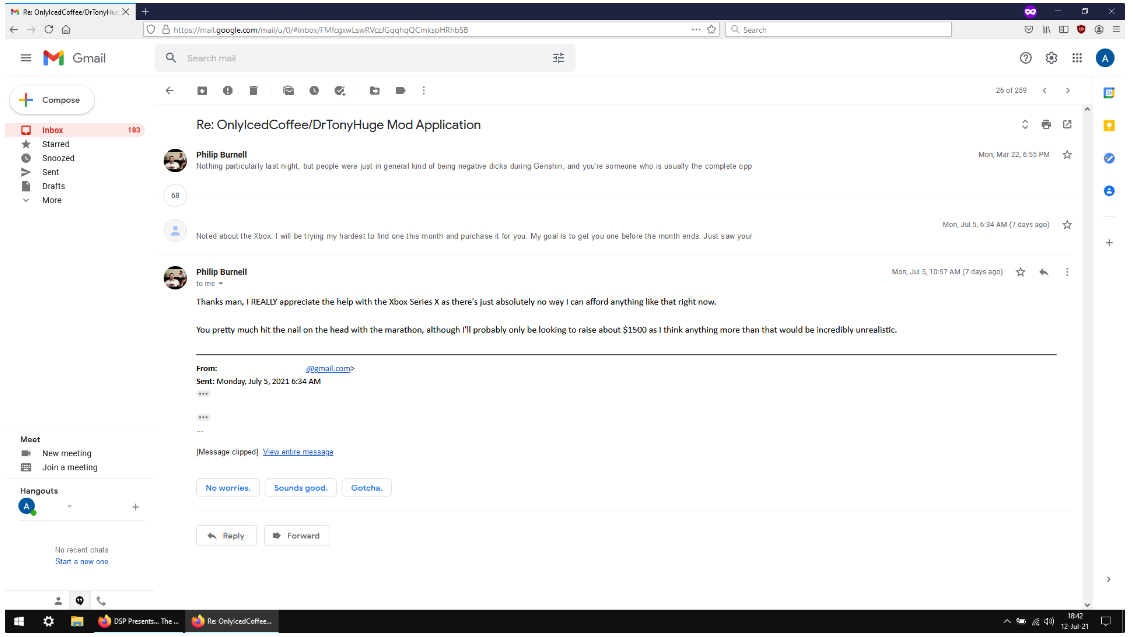Hide the side panel chevron
The image size is (1133, 637).
[1109, 579]
